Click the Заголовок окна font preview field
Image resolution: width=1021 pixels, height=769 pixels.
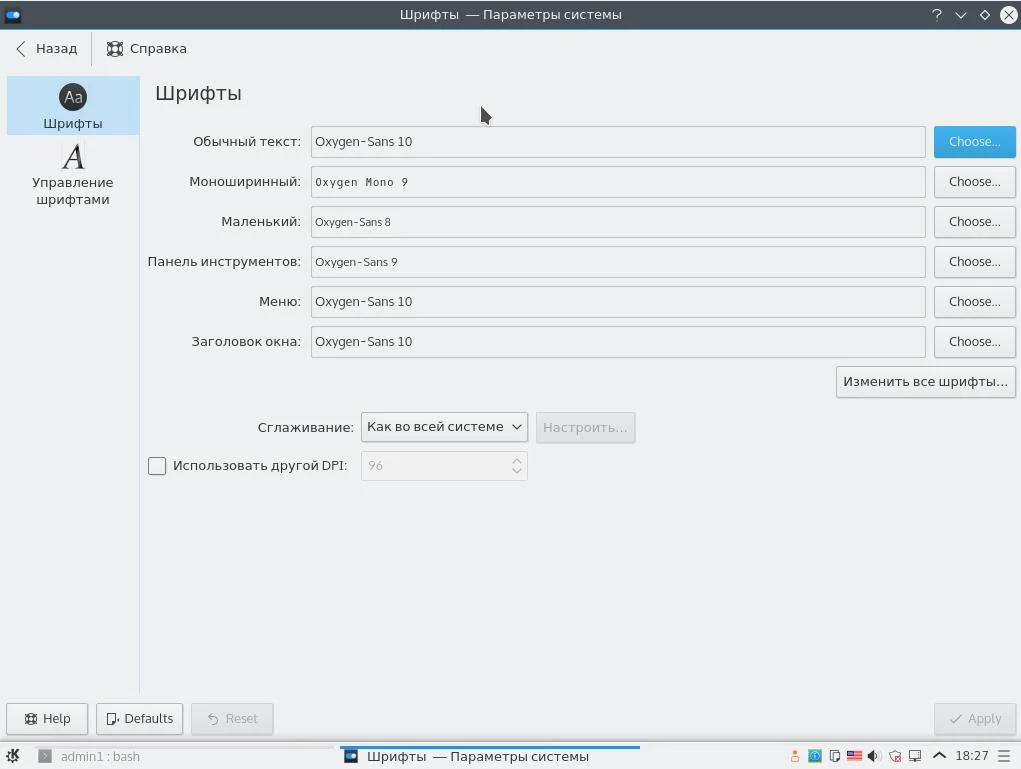pyautogui.click(x=618, y=342)
